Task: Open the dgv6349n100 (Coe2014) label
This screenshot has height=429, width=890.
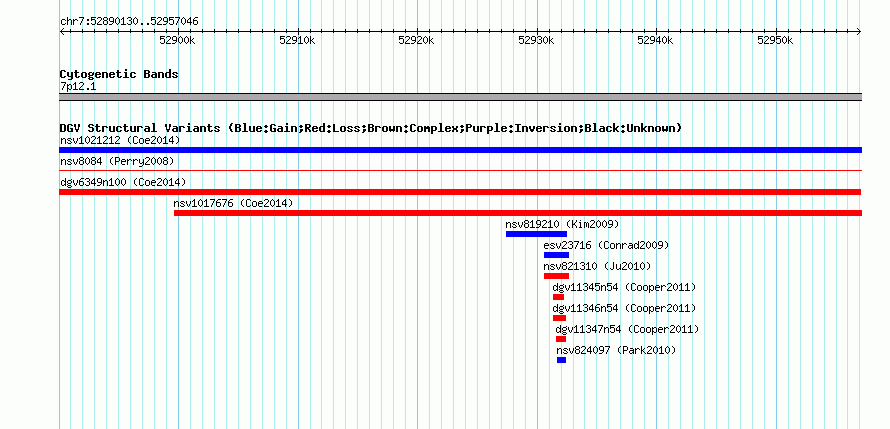Action: 123,182
